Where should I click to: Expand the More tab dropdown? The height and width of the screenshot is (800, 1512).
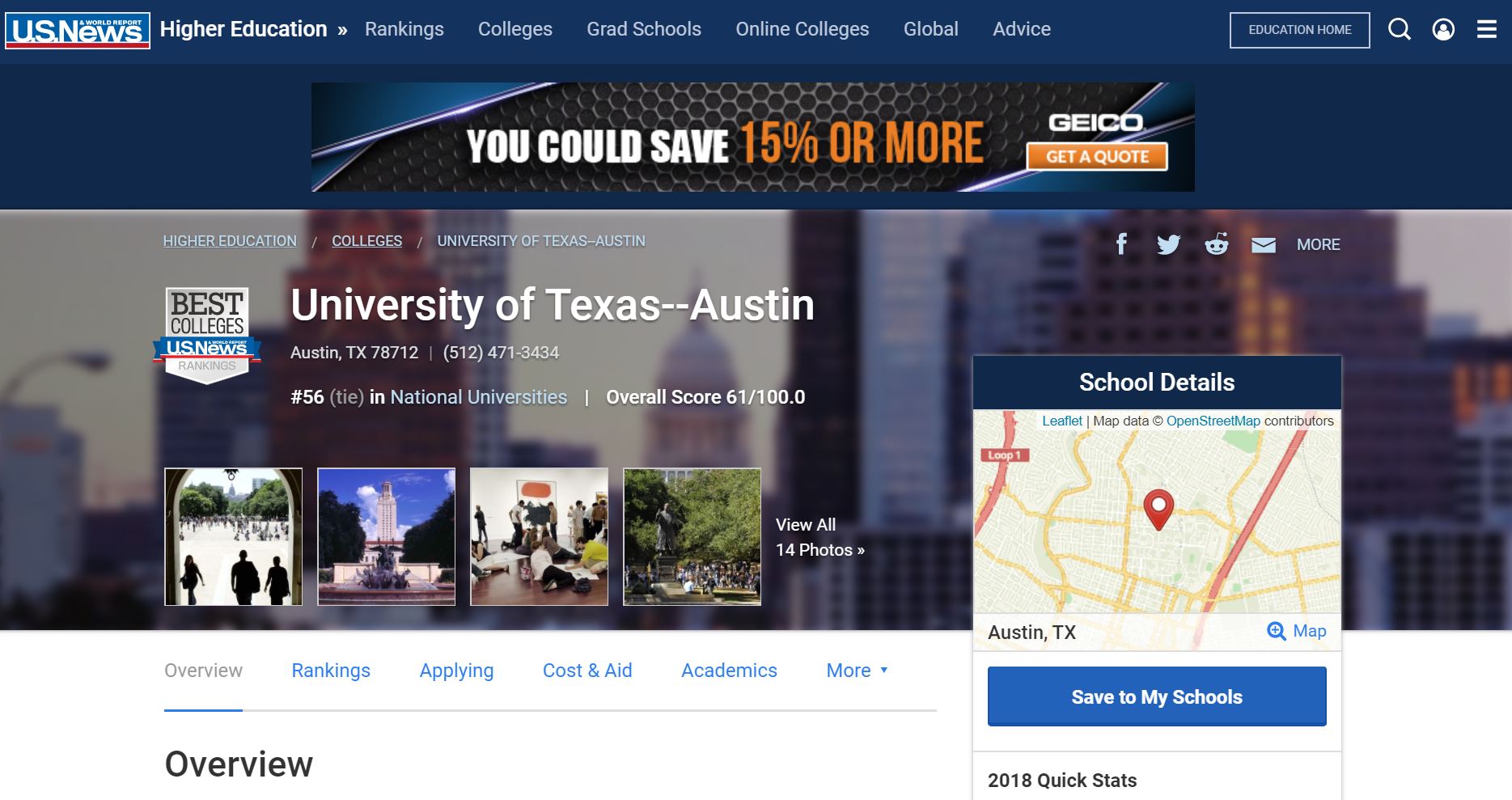857,671
